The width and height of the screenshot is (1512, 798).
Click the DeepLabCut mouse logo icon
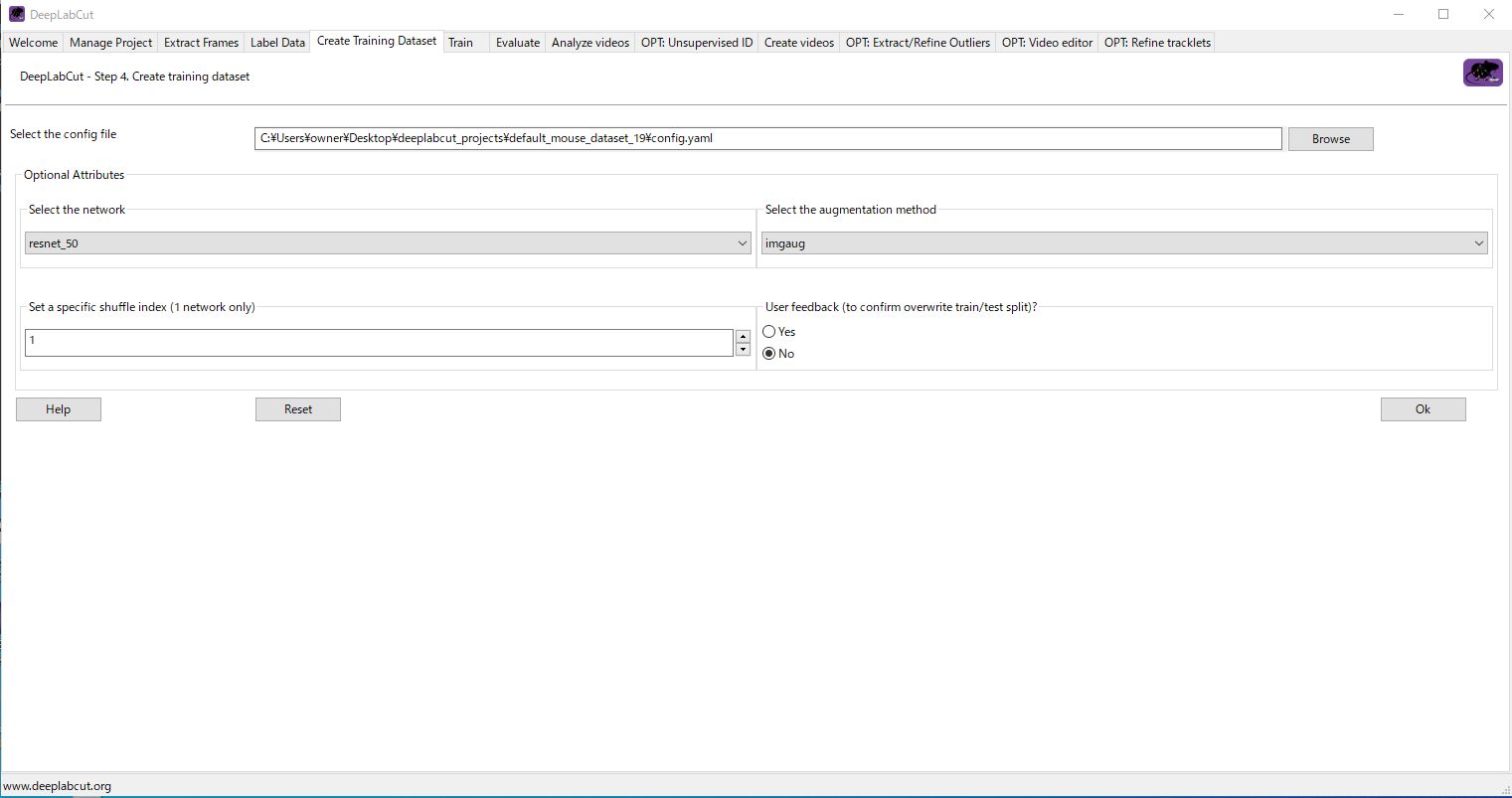[1482, 73]
